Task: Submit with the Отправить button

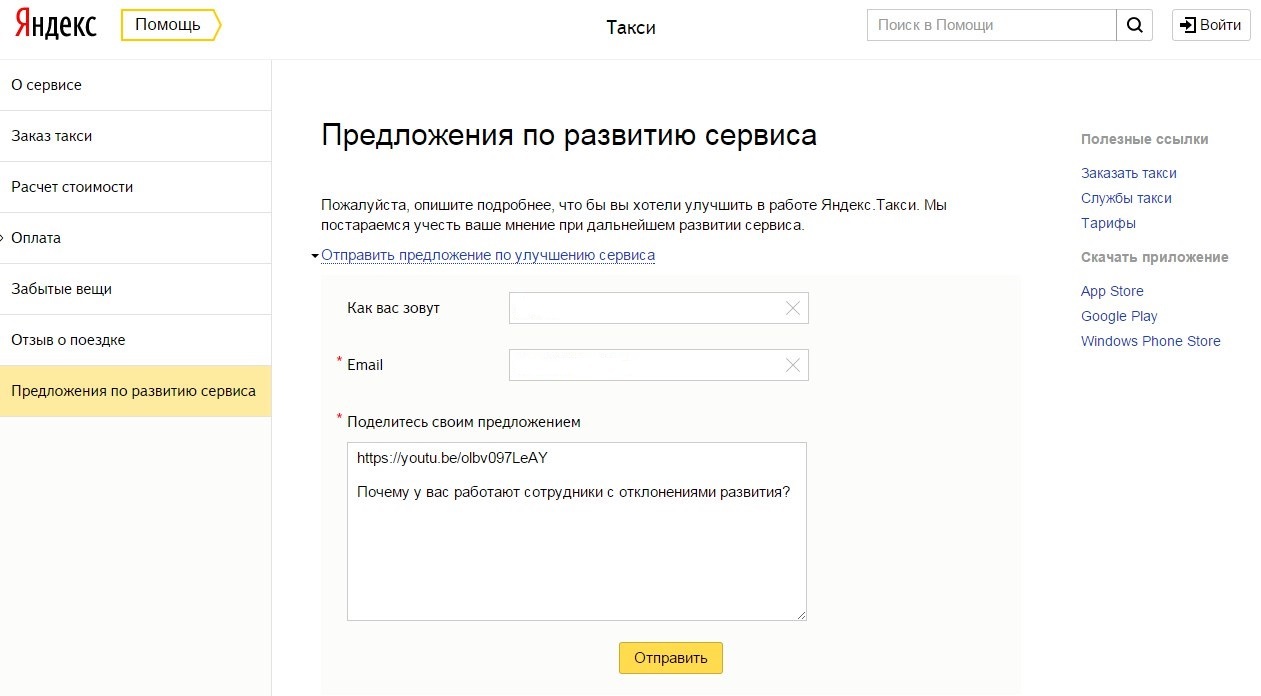Action: point(670,658)
